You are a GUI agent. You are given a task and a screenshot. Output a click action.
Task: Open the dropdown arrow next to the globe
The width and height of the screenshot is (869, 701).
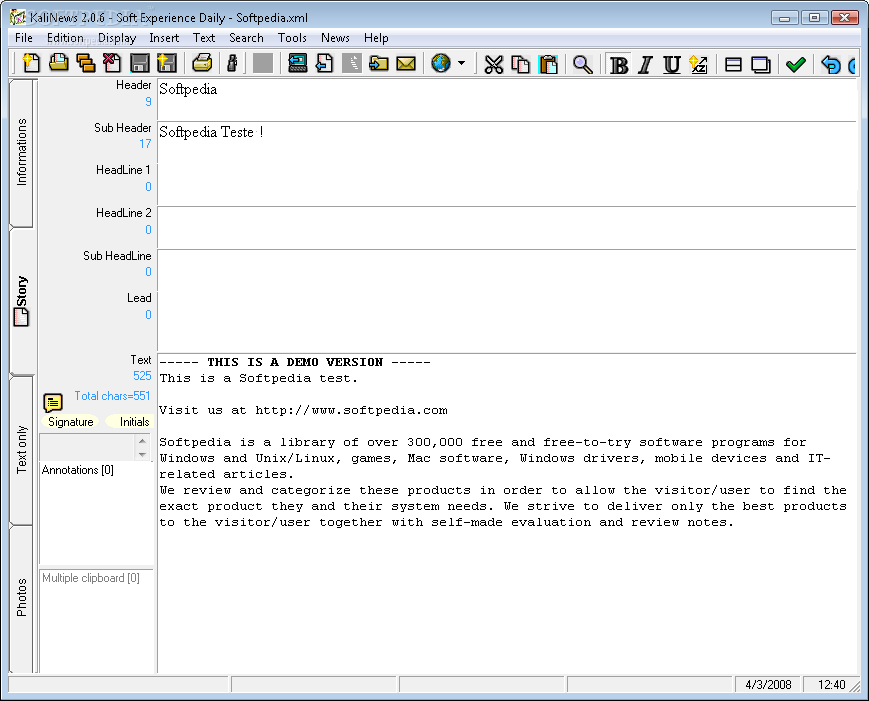[x=462, y=63]
